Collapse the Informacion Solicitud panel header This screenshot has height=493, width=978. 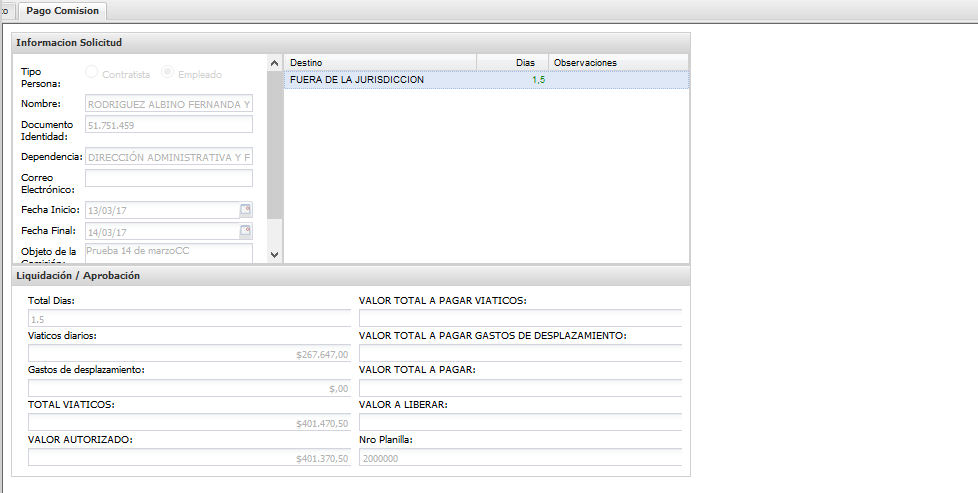coord(350,42)
